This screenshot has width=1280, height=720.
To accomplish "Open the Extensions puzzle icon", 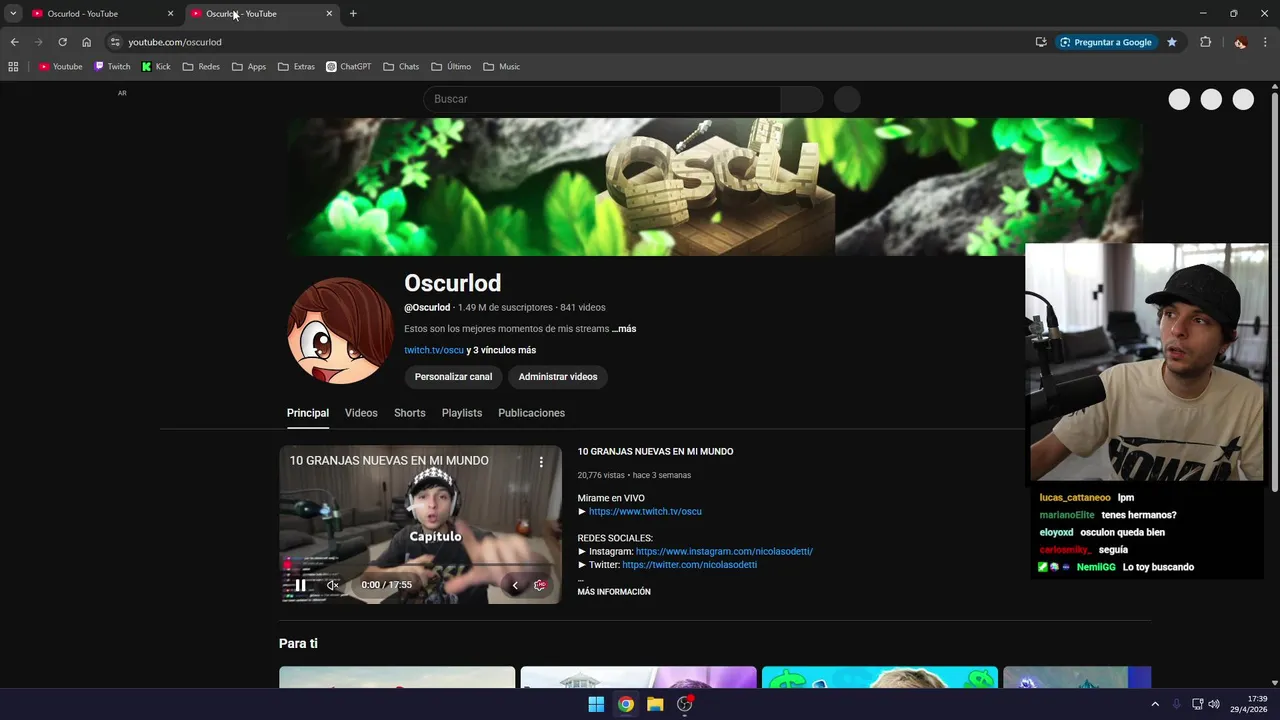I will point(1205,42).
